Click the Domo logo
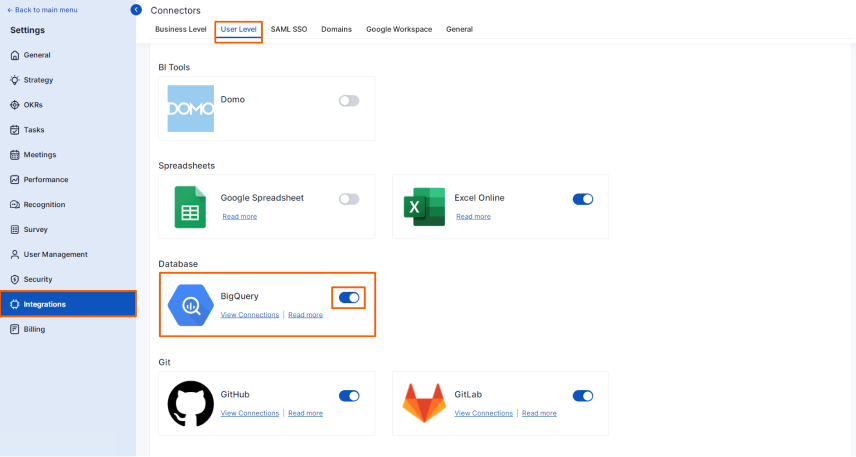Screen dimensions: 856x457 (x=191, y=109)
